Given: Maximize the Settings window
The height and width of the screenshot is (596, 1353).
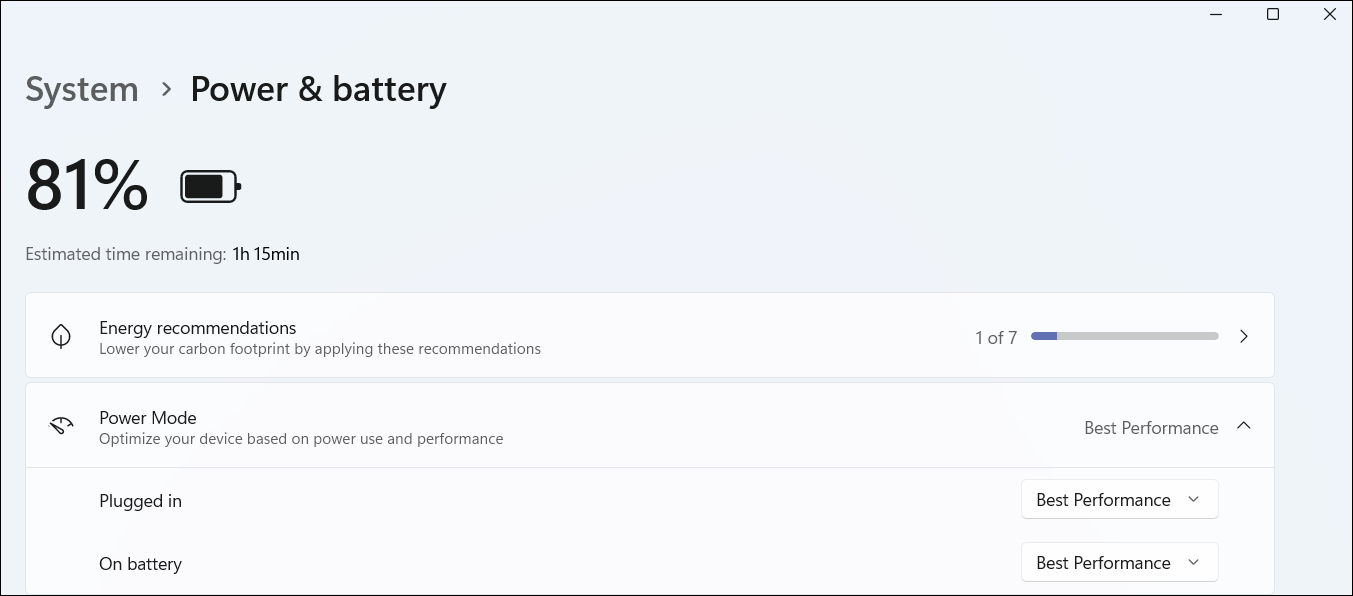Looking at the screenshot, I should tap(1273, 15).
